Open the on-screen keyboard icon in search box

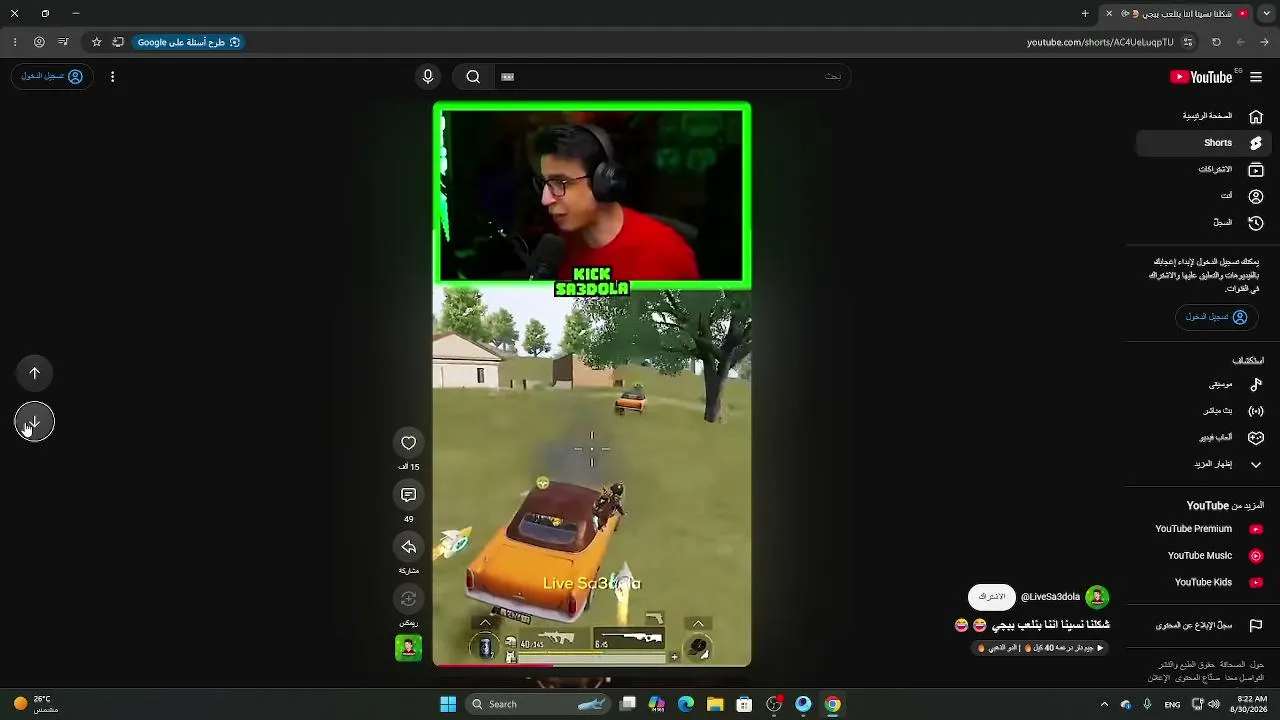(x=508, y=77)
